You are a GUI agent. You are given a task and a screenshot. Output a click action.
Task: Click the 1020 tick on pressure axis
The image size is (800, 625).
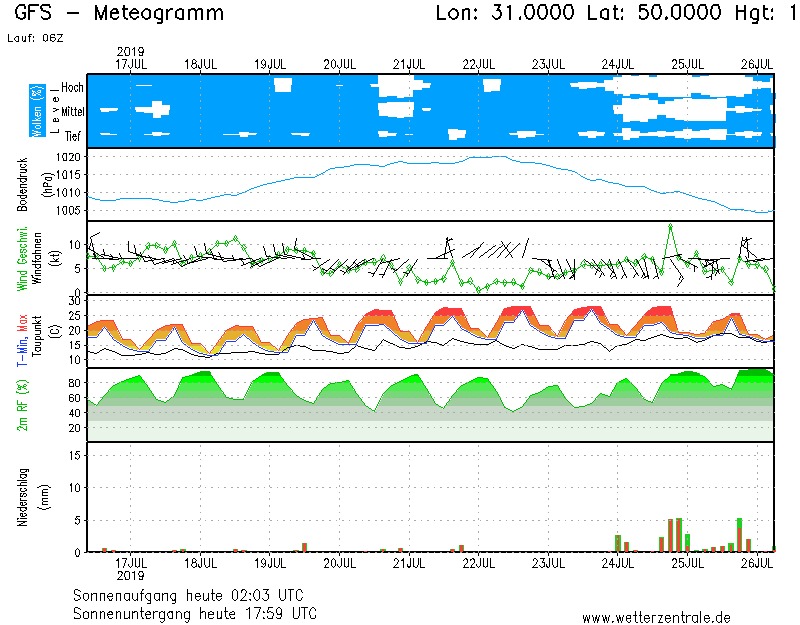(x=67, y=157)
